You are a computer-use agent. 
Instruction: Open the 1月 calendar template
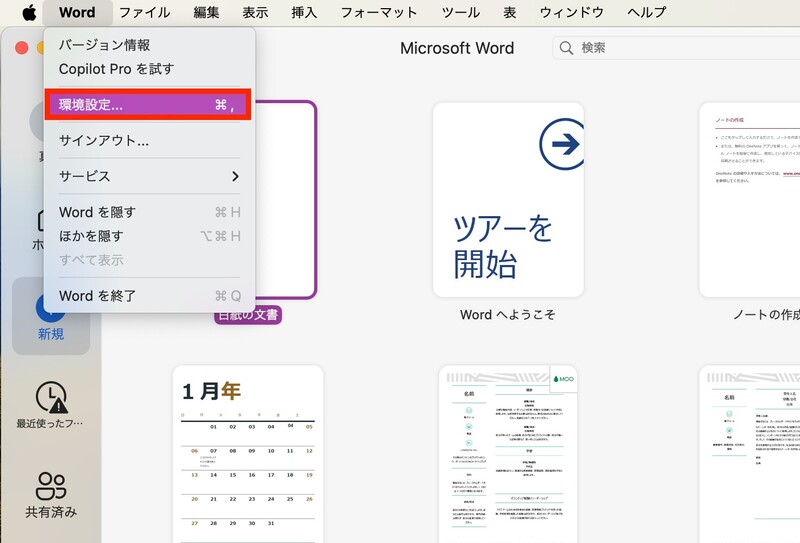point(248,454)
